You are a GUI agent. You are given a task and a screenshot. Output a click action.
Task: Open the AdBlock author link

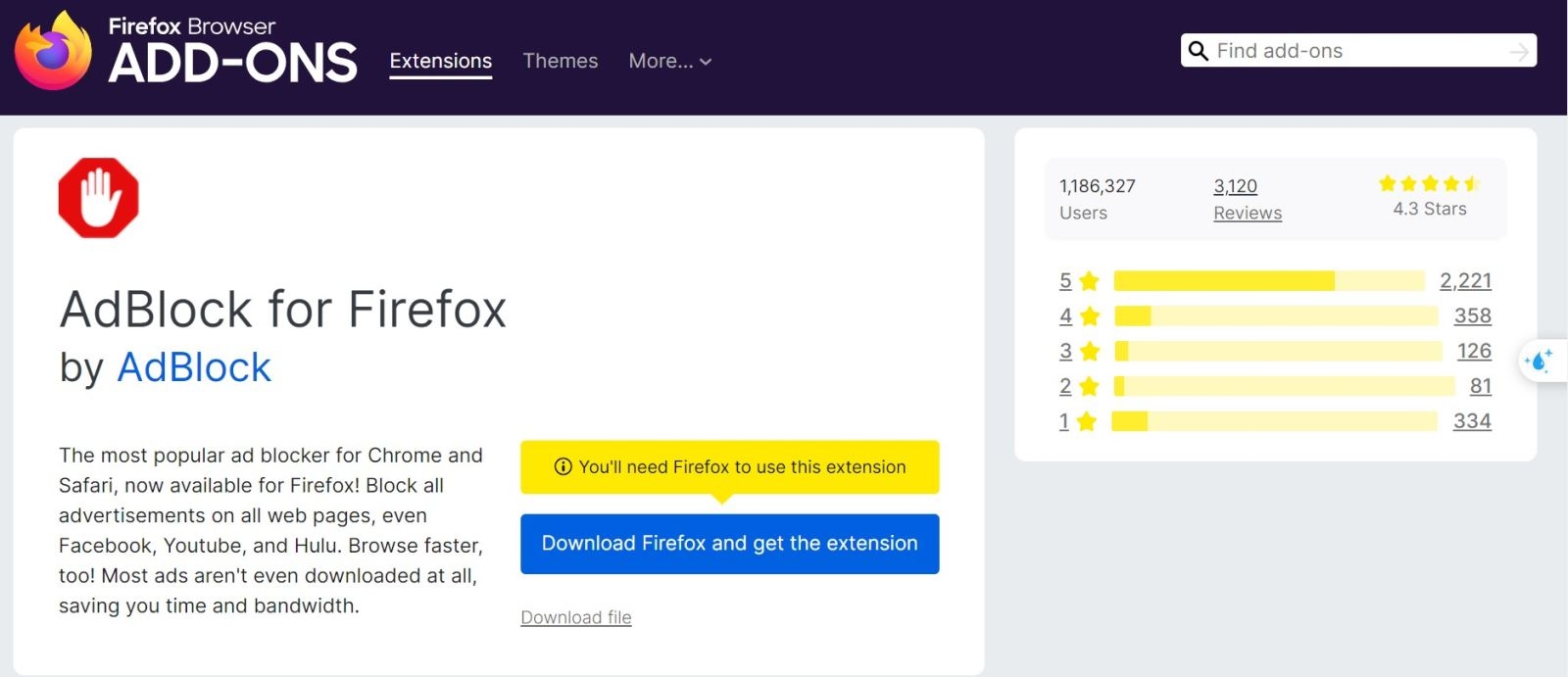point(194,367)
